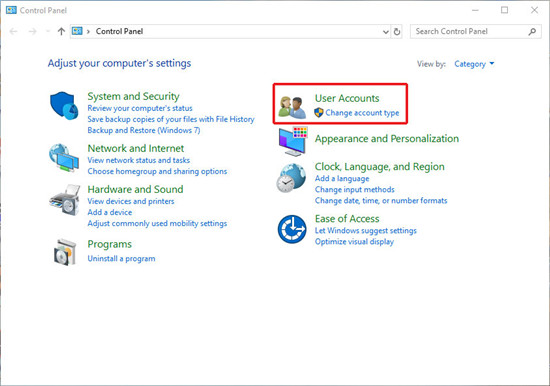The image size is (550, 386).
Task: Open the address bar history dropdown
Action: point(385,32)
